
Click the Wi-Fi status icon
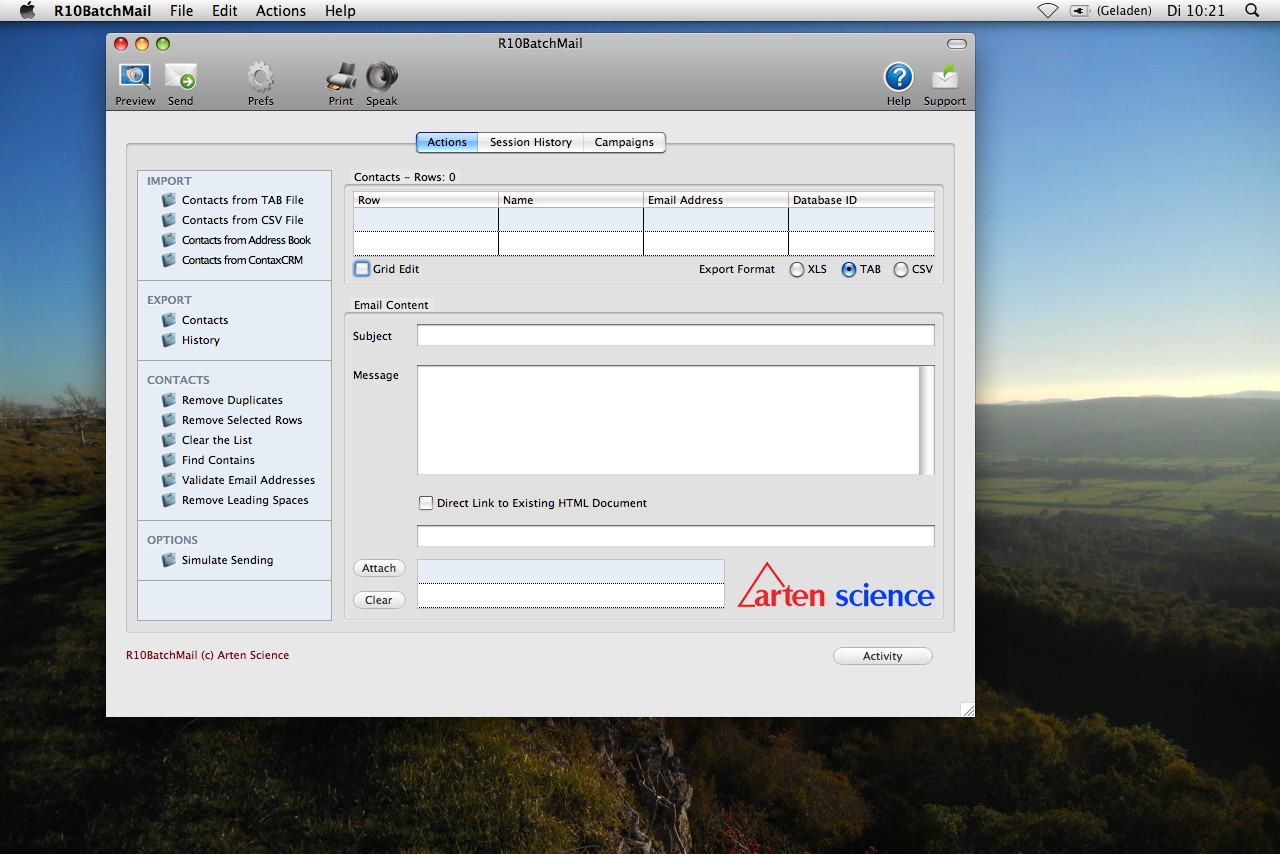click(x=1047, y=10)
